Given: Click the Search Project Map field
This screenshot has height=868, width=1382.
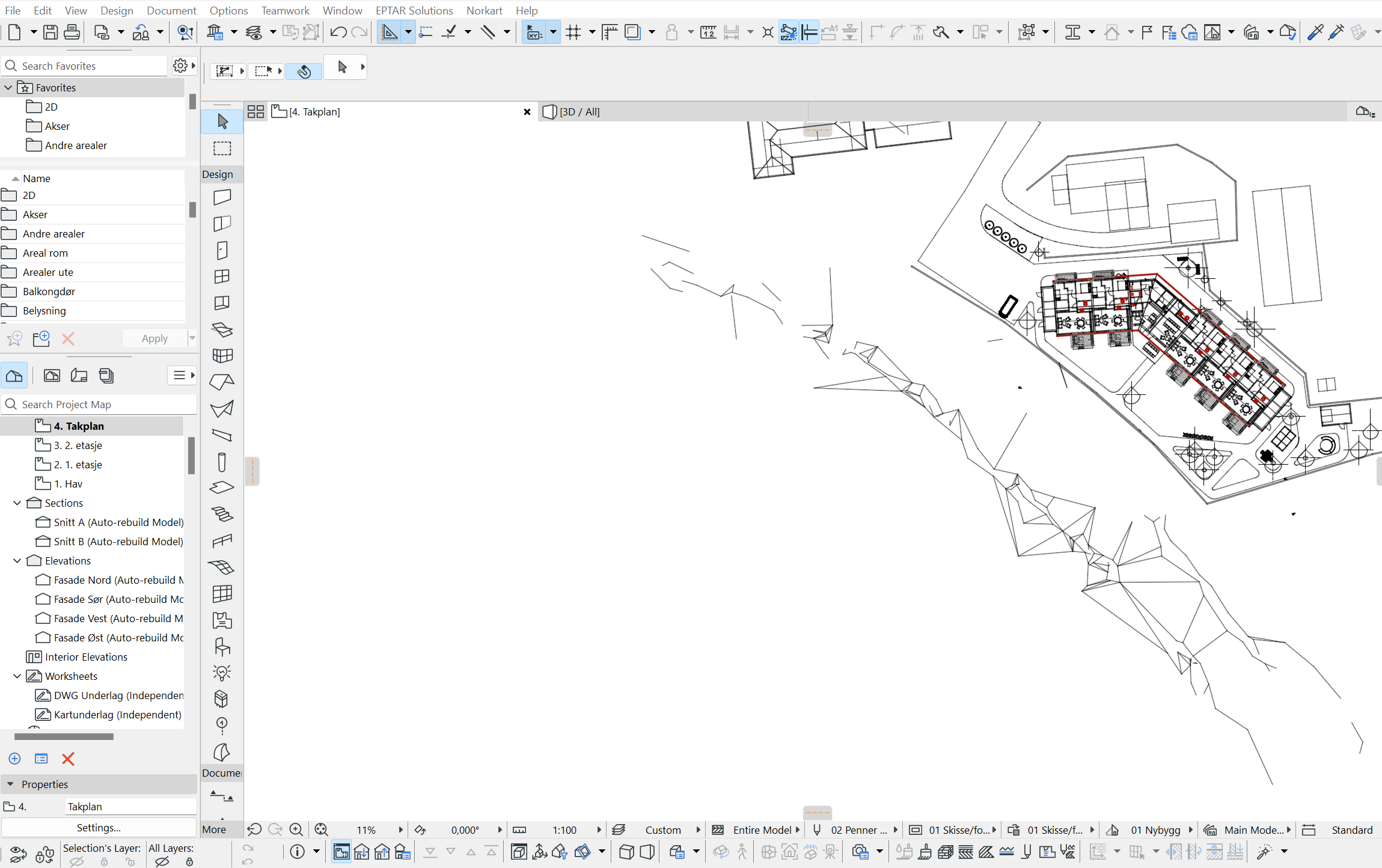Looking at the screenshot, I should [99, 405].
